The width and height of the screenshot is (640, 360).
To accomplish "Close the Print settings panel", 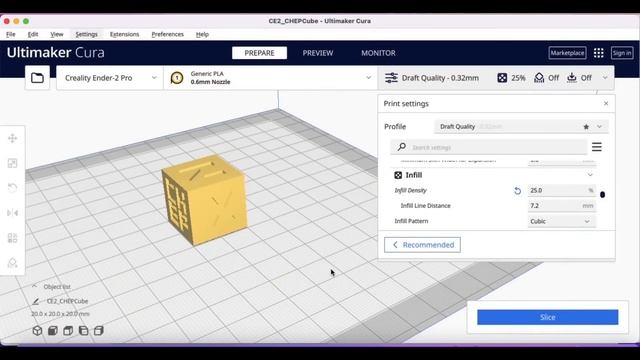I will 606,104.
